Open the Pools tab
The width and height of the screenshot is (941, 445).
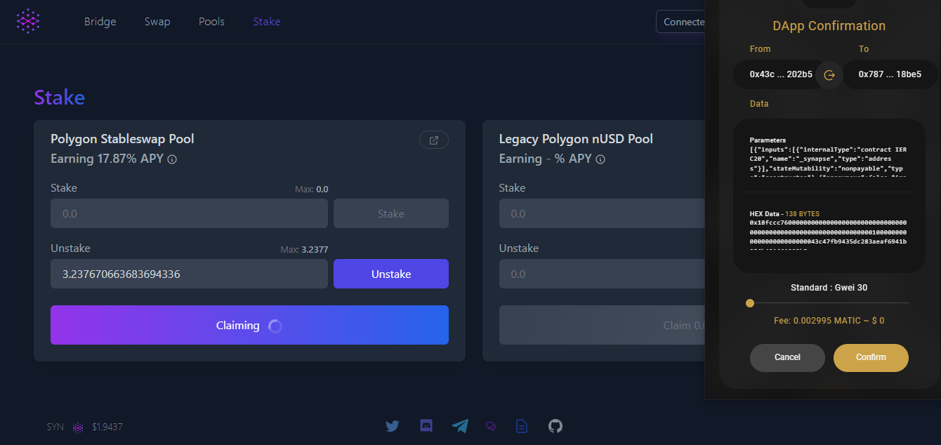click(x=211, y=21)
